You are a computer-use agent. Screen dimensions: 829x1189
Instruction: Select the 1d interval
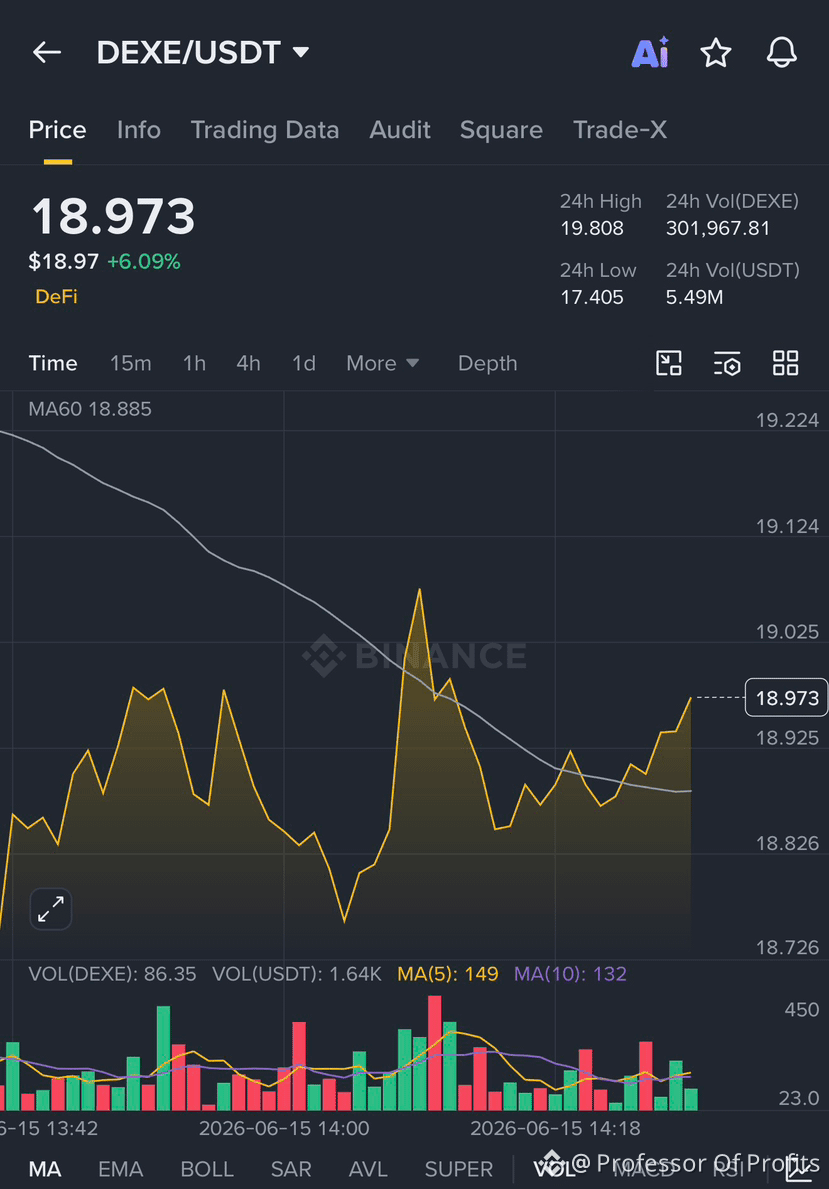pos(303,363)
